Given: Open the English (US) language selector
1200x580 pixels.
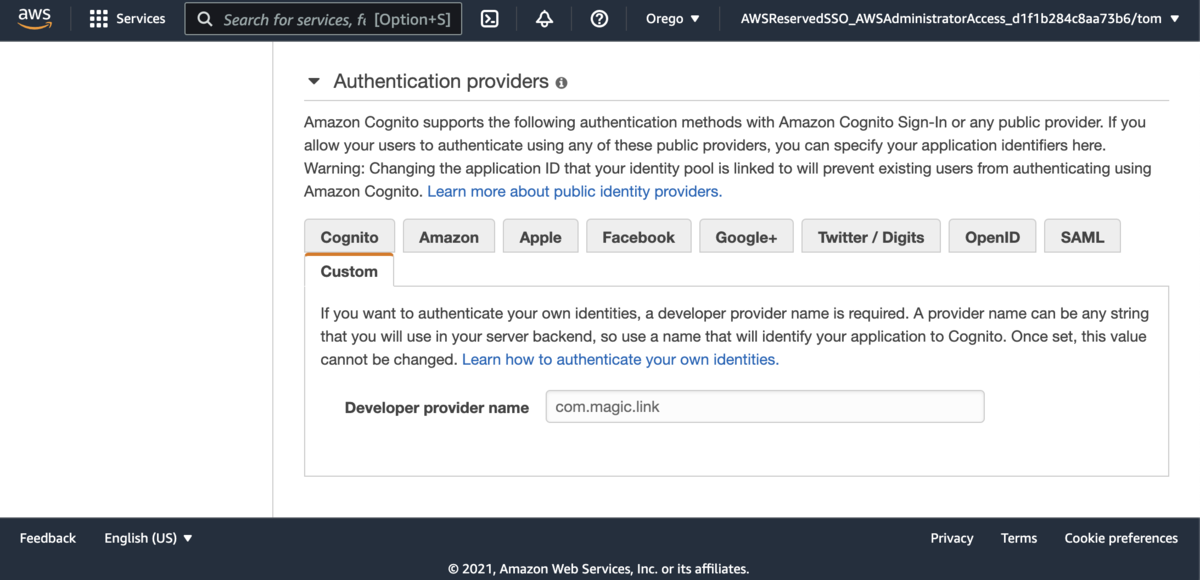Looking at the screenshot, I should click(149, 538).
